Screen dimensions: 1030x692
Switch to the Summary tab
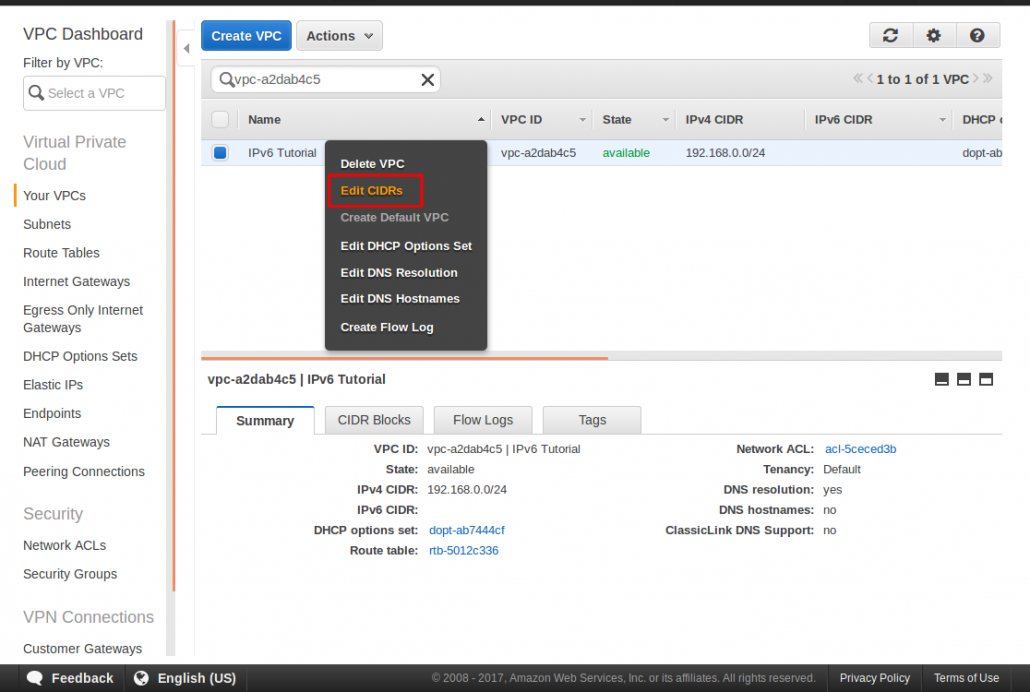pos(265,421)
